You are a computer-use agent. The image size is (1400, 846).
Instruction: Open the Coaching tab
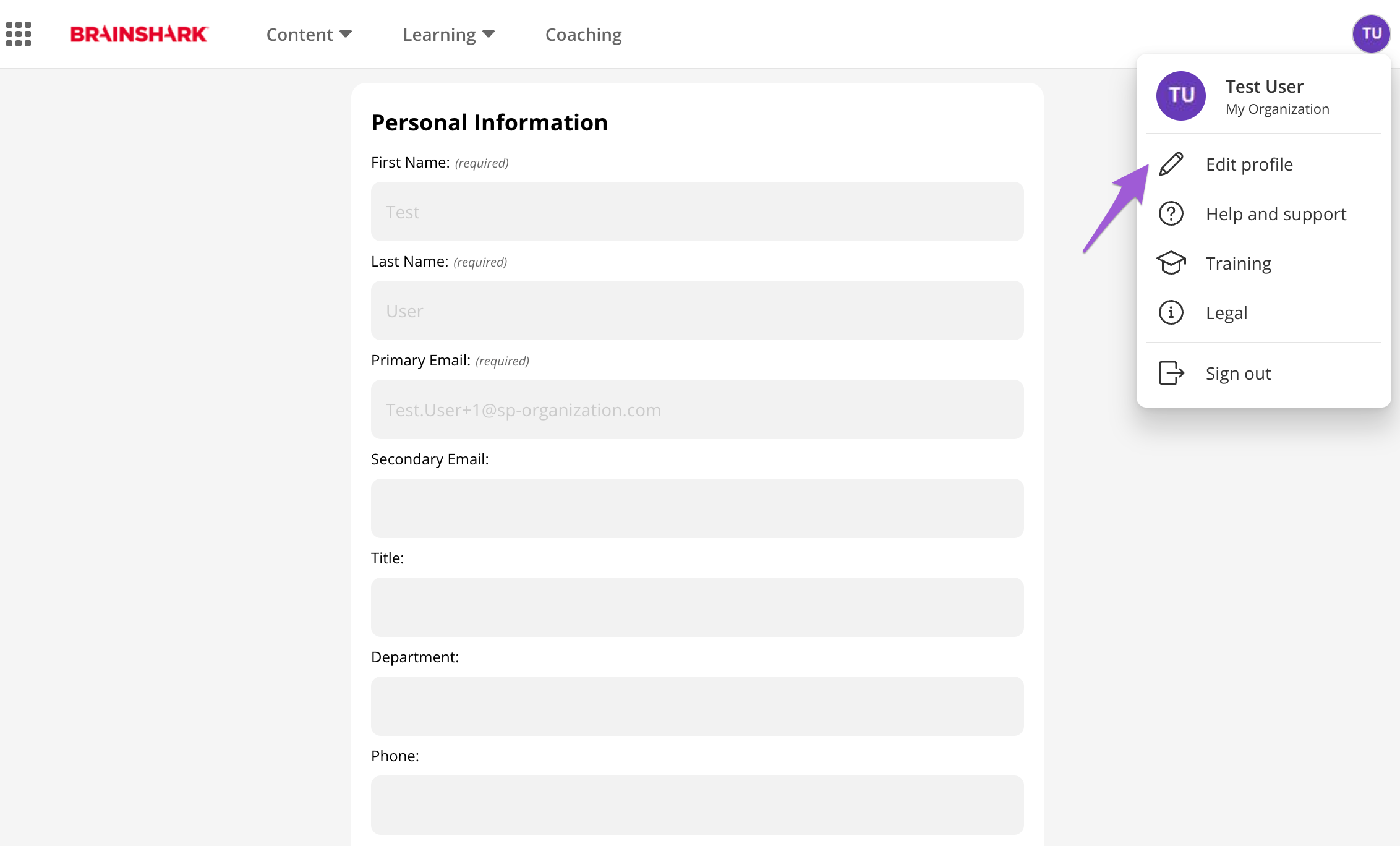tap(583, 35)
